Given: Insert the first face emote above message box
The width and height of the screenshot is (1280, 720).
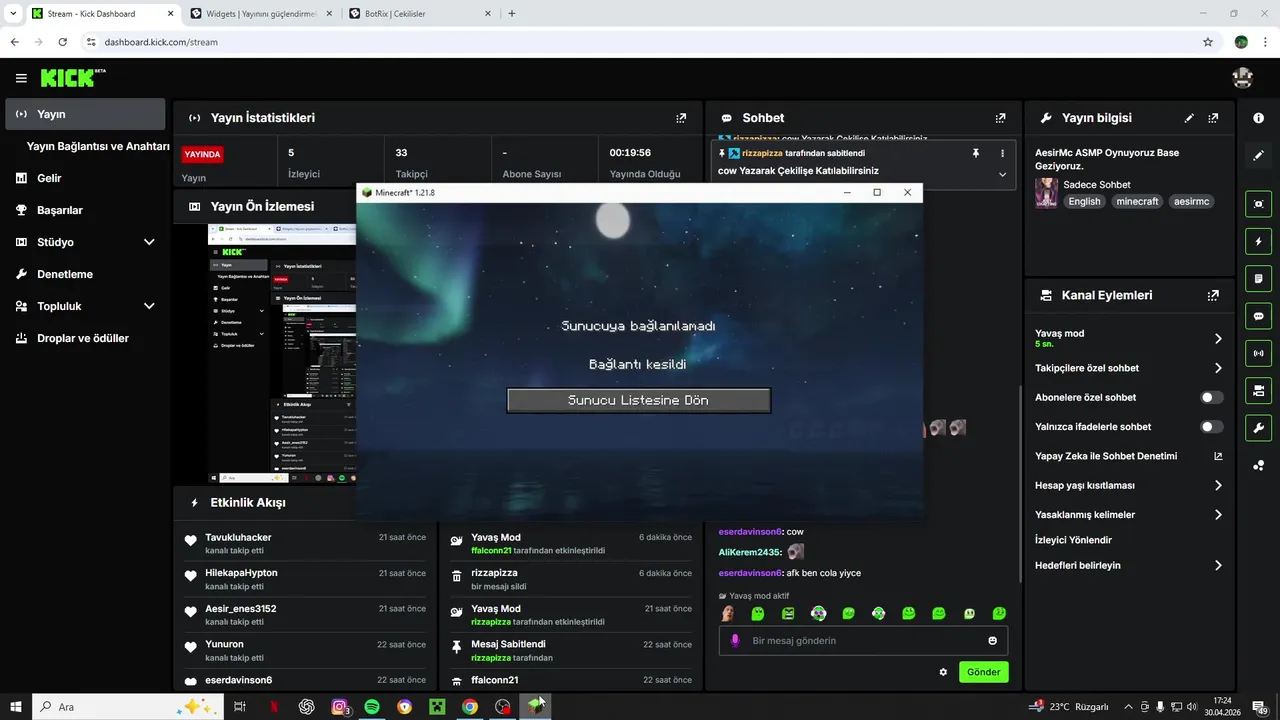Looking at the screenshot, I should 728,613.
